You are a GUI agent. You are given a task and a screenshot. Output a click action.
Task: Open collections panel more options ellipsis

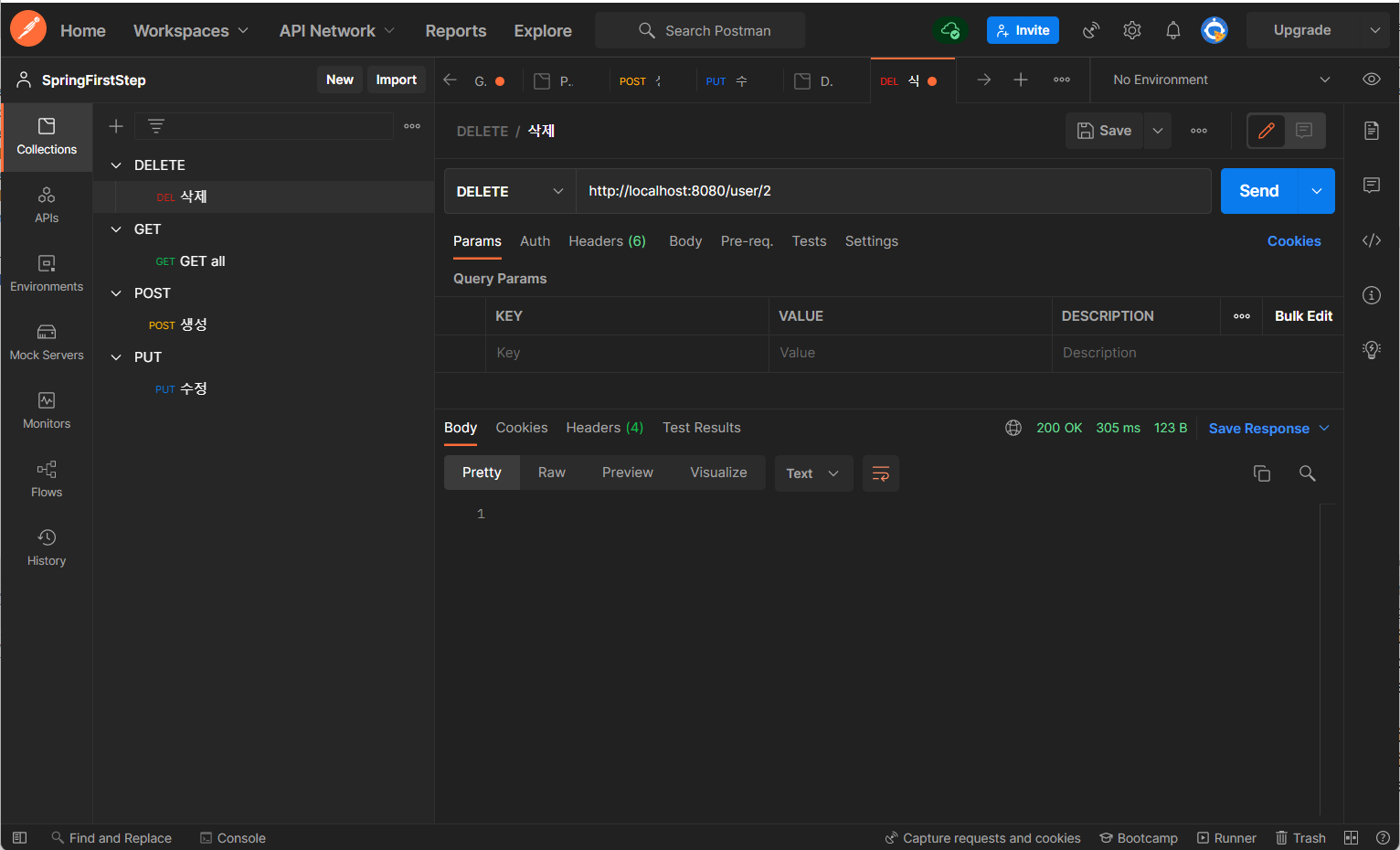pos(412,126)
